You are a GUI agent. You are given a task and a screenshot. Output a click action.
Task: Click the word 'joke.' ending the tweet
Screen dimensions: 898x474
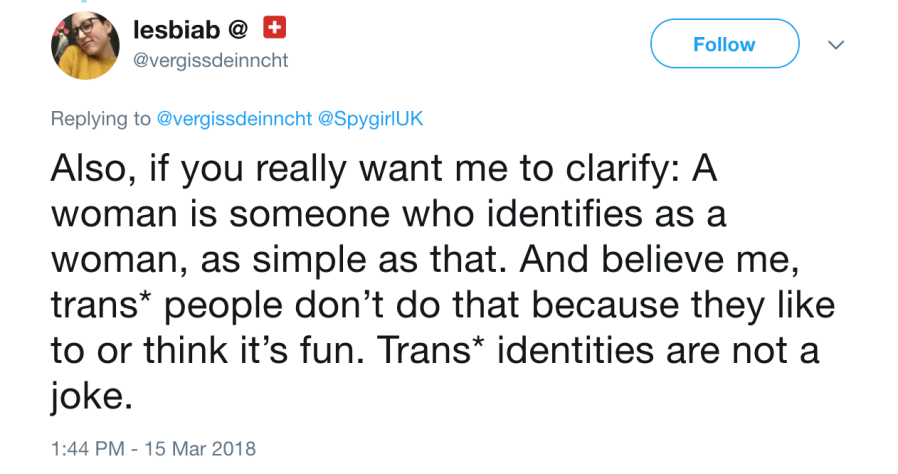point(91,398)
